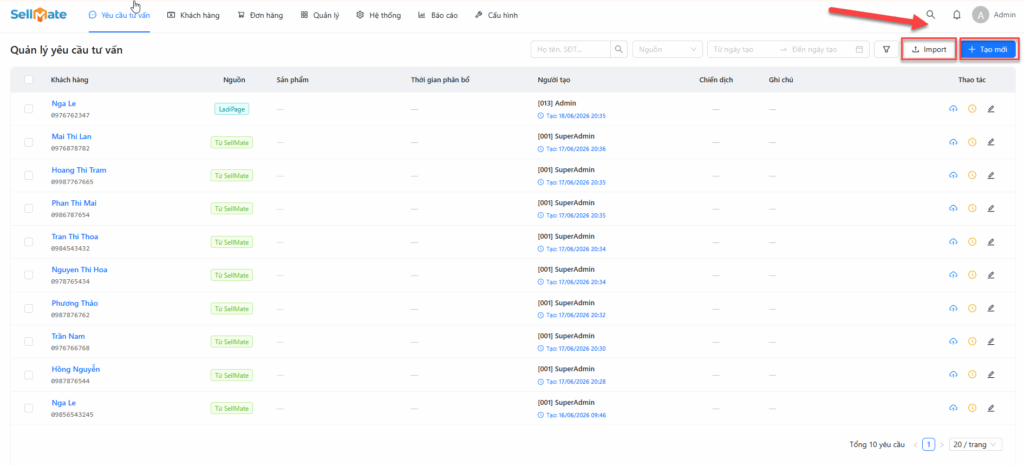Viewport: 1024px width, 466px height.
Task: Check the Hoang Thi Tram row checkbox
Action: 29,176
